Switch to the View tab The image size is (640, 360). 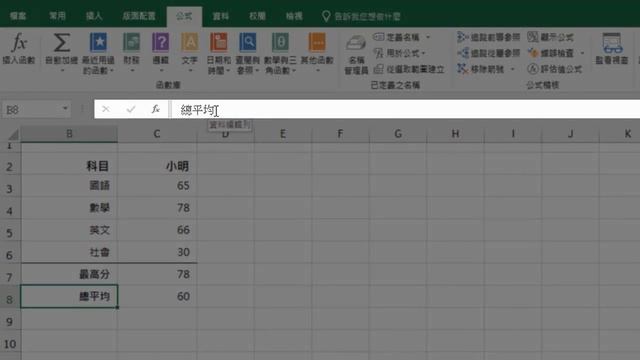click(294, 16)
